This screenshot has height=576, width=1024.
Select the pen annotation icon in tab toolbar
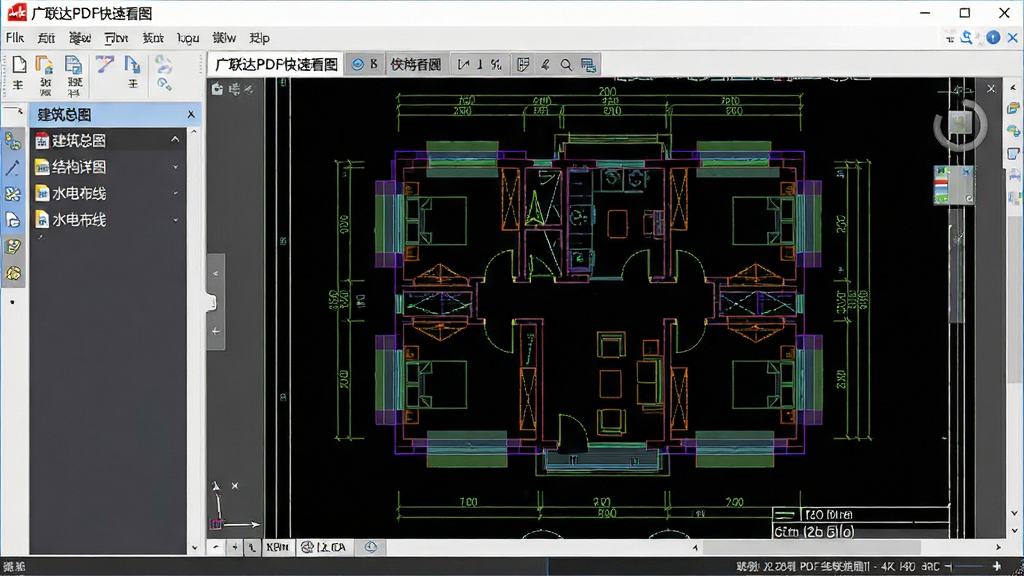(x=545, y=64)
